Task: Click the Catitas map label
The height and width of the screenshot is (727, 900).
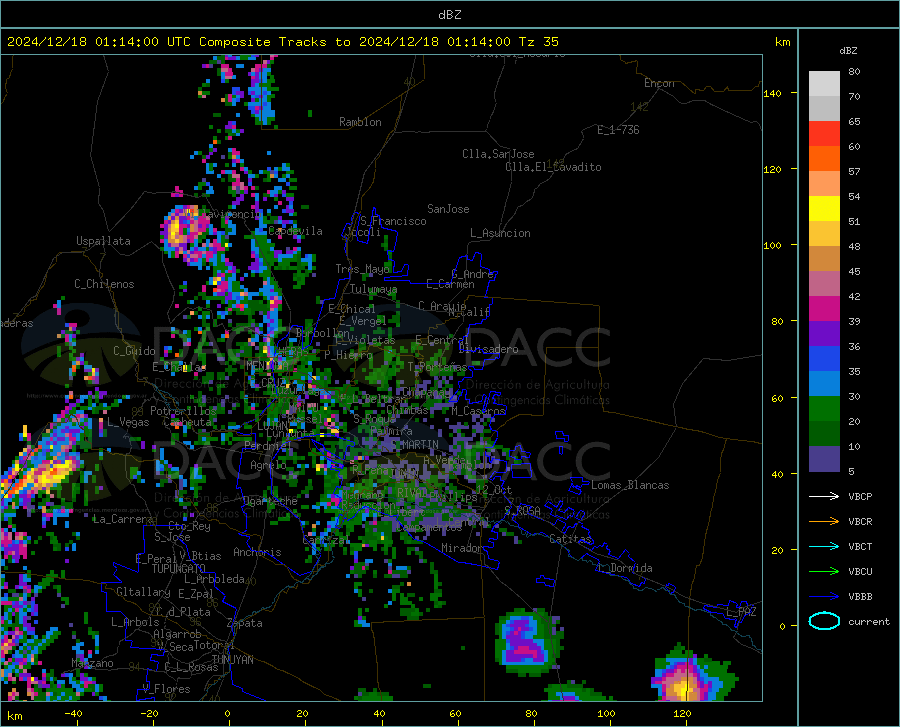Action: 571,539
